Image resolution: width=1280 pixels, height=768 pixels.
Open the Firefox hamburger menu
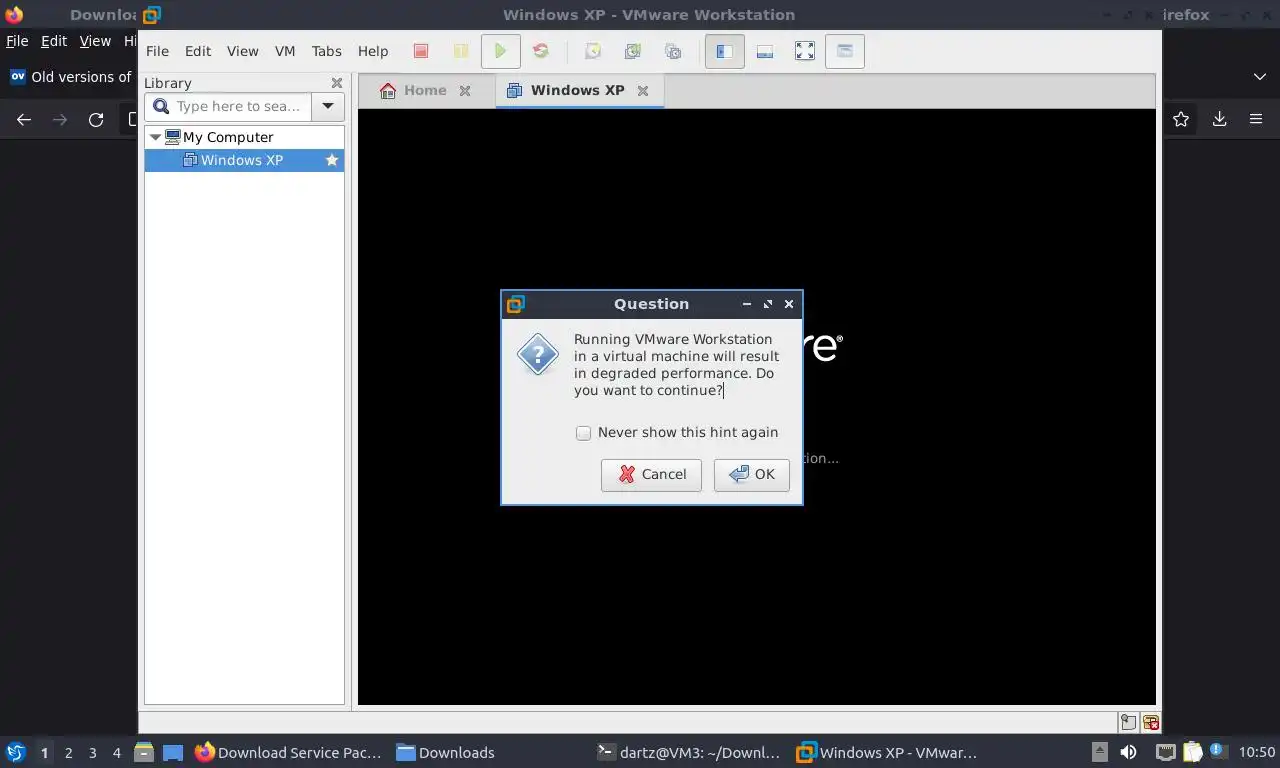[x=1256, y=119]
